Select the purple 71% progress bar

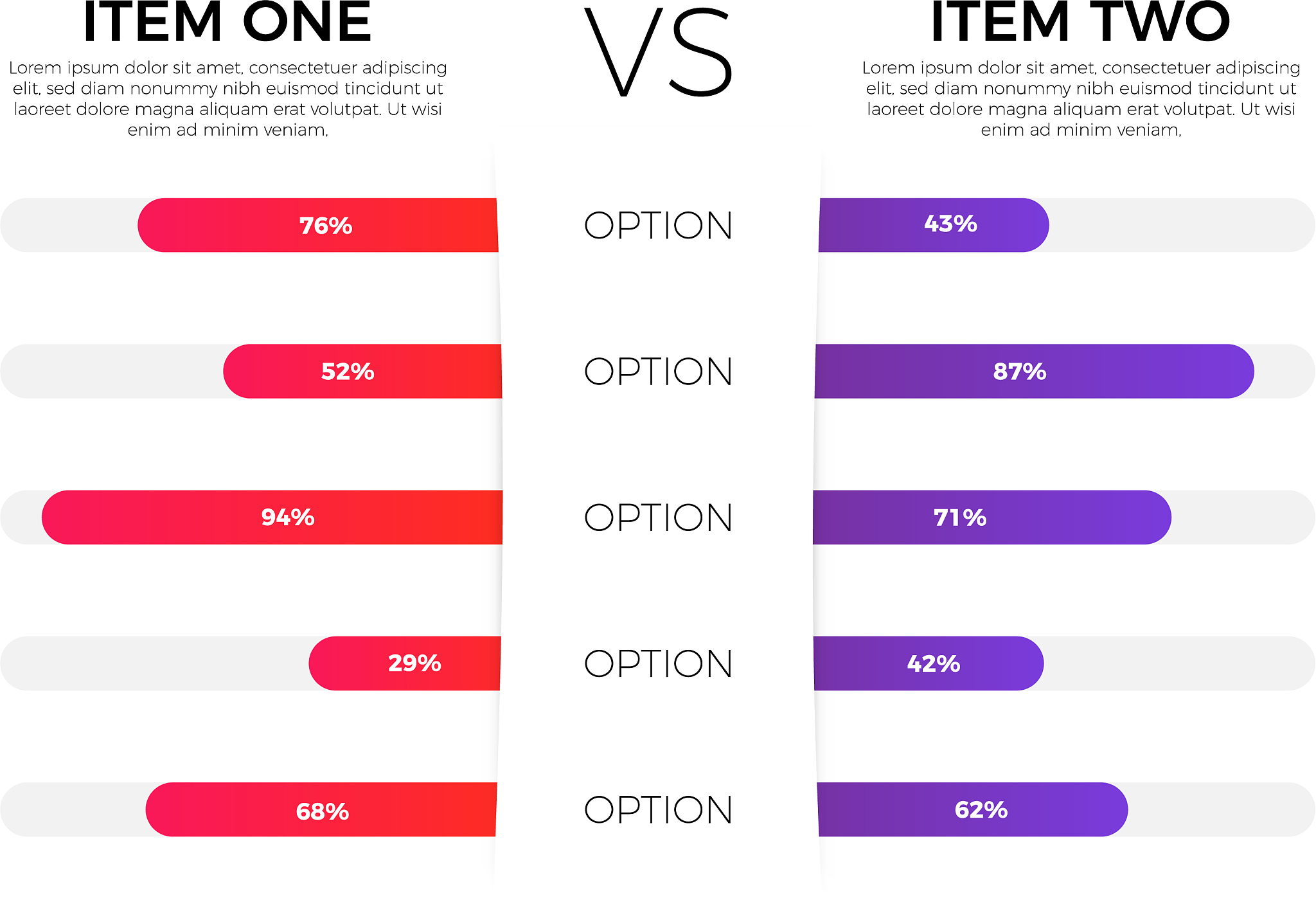pyautogui.click(x=991, y=517)
